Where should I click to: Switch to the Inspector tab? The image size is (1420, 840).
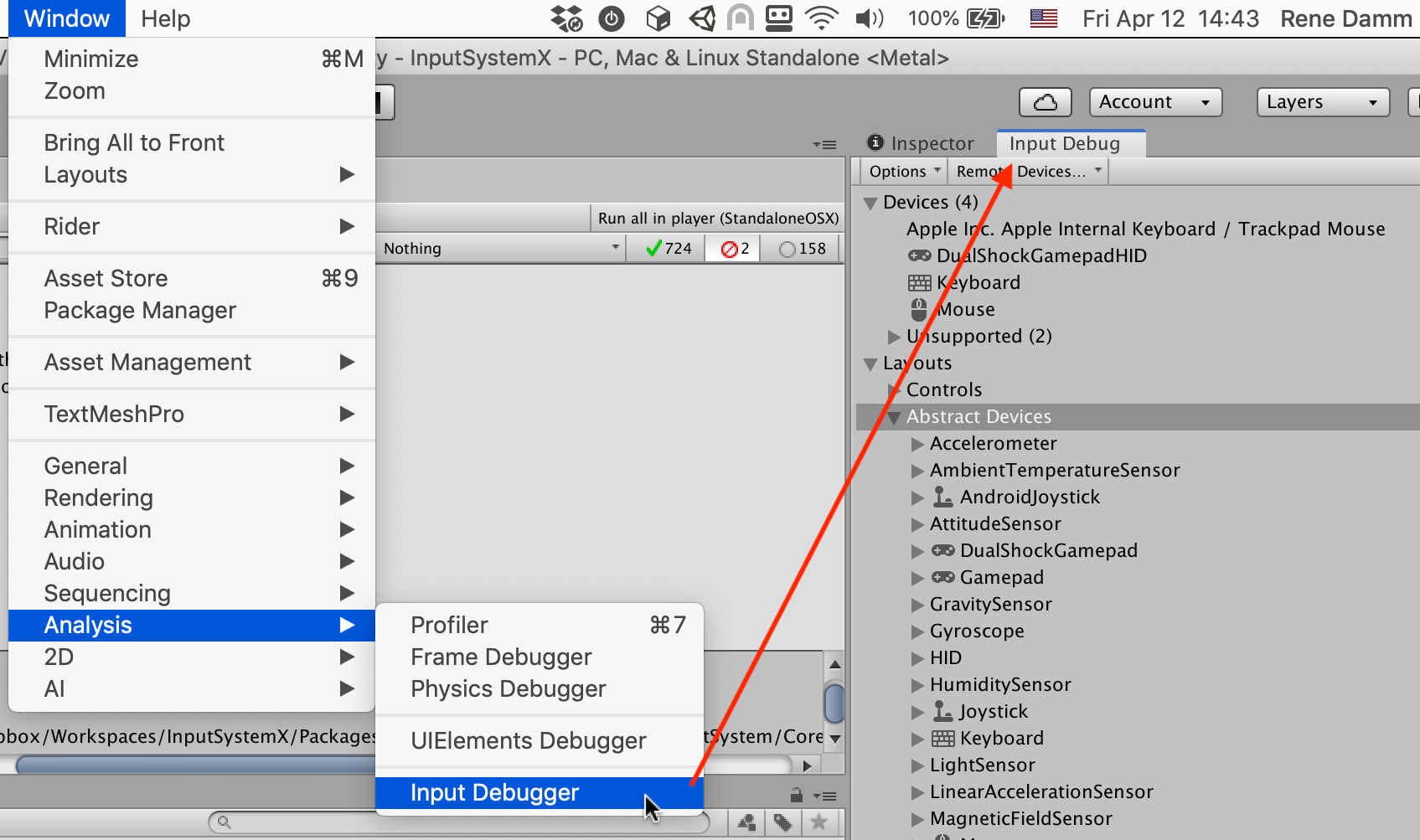click(x=922, y=143)
